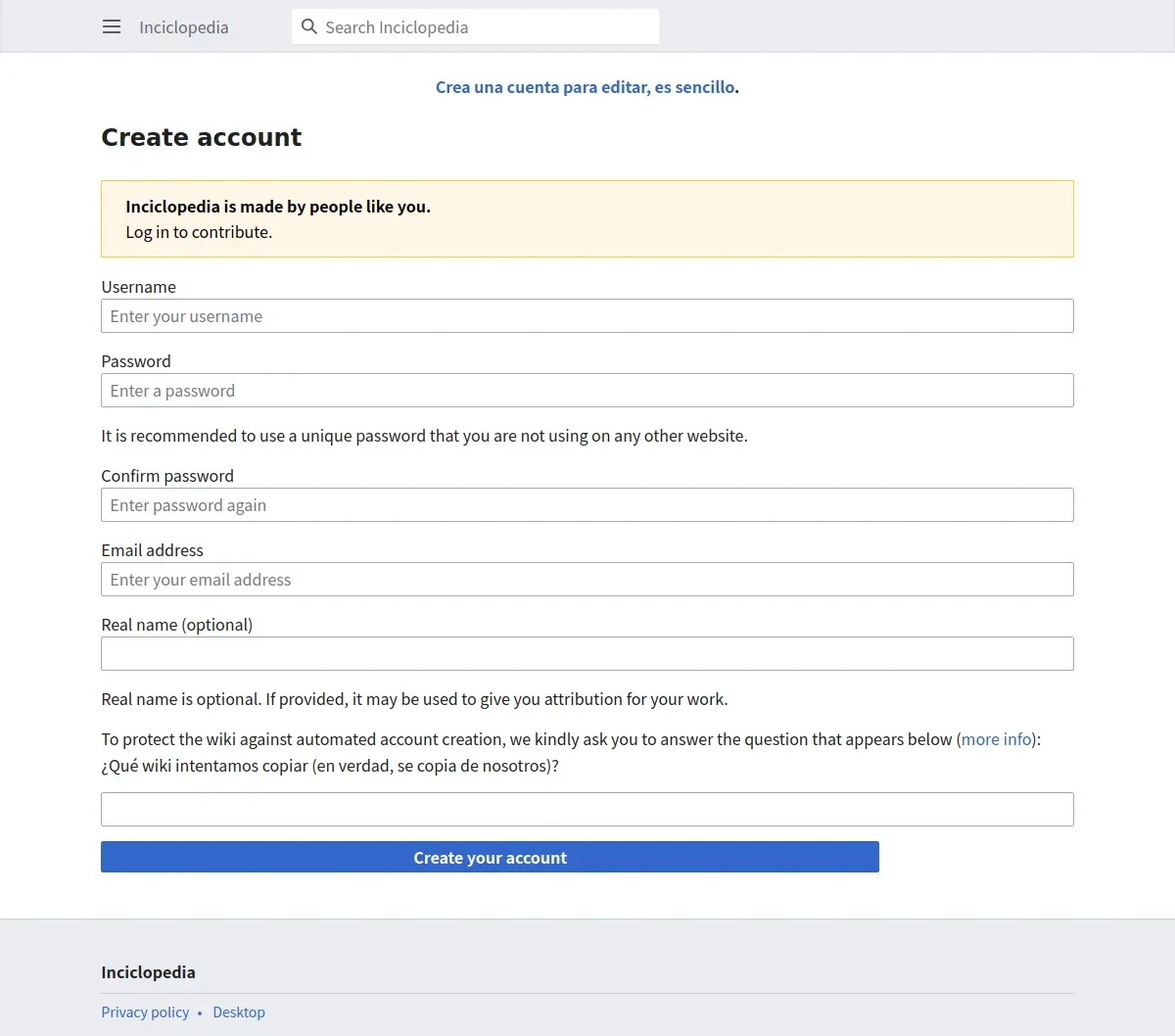Image resolution: width=1175 pixels, height=1036 pixels.
Task: Switch to Desktop view link
Action: click(x=239, y=1012)
